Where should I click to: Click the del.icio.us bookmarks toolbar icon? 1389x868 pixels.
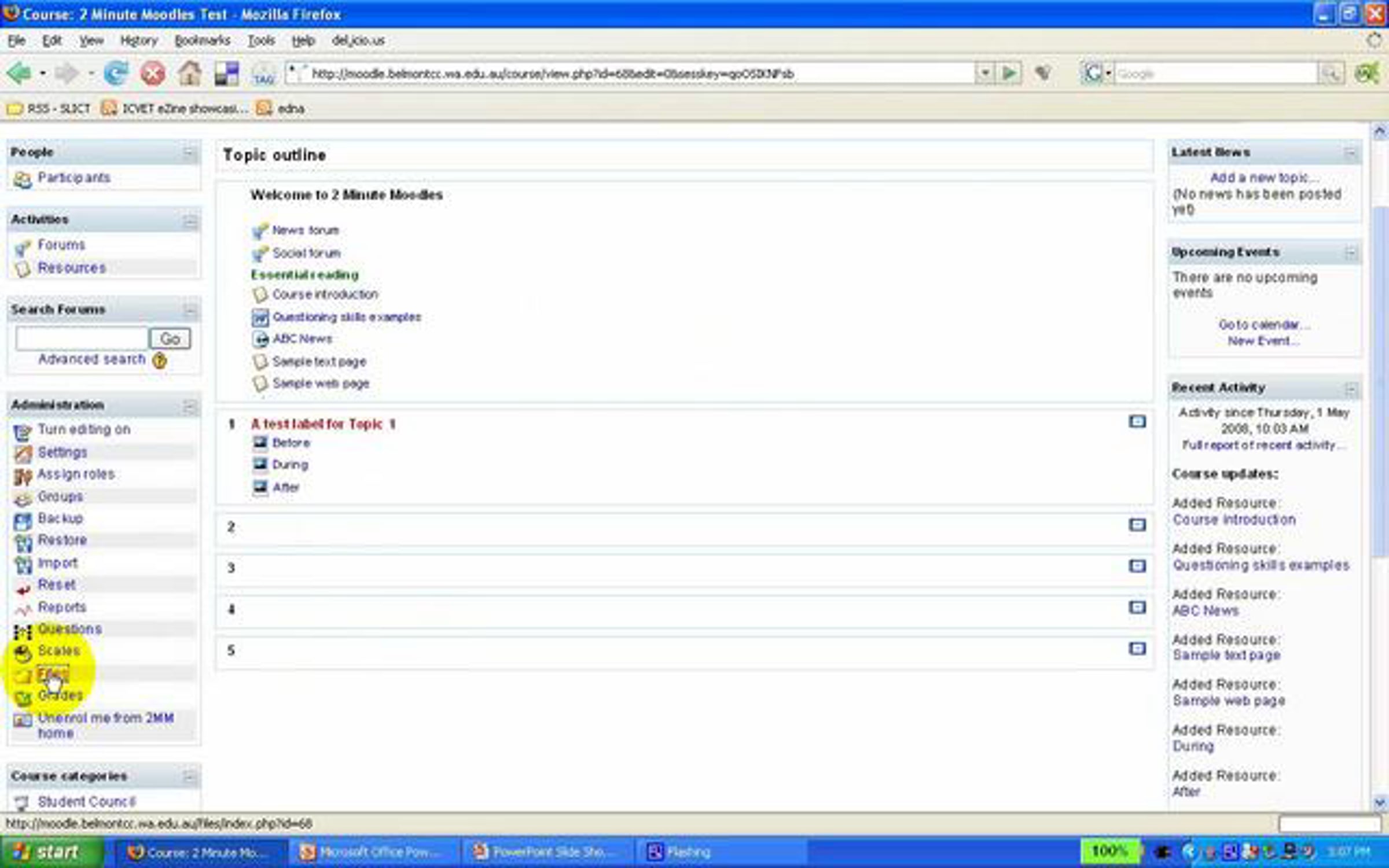(226, 74)
